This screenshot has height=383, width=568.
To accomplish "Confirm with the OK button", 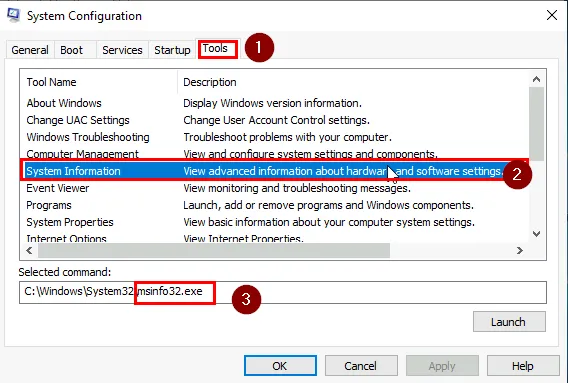I will point(280,366).
